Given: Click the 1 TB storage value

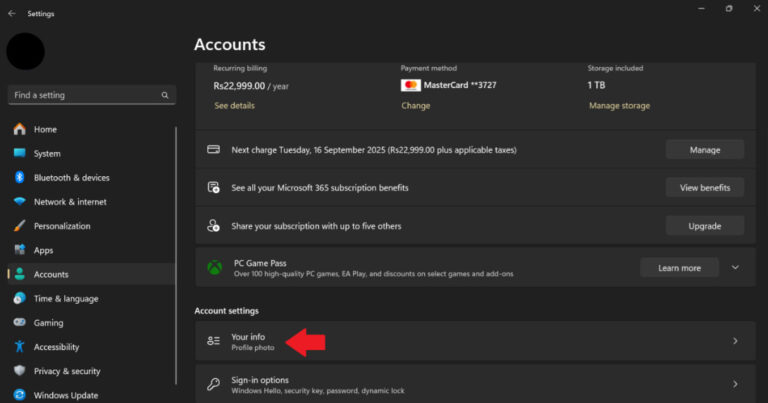Looking at the screenshot, I should (x=596, y=85).
